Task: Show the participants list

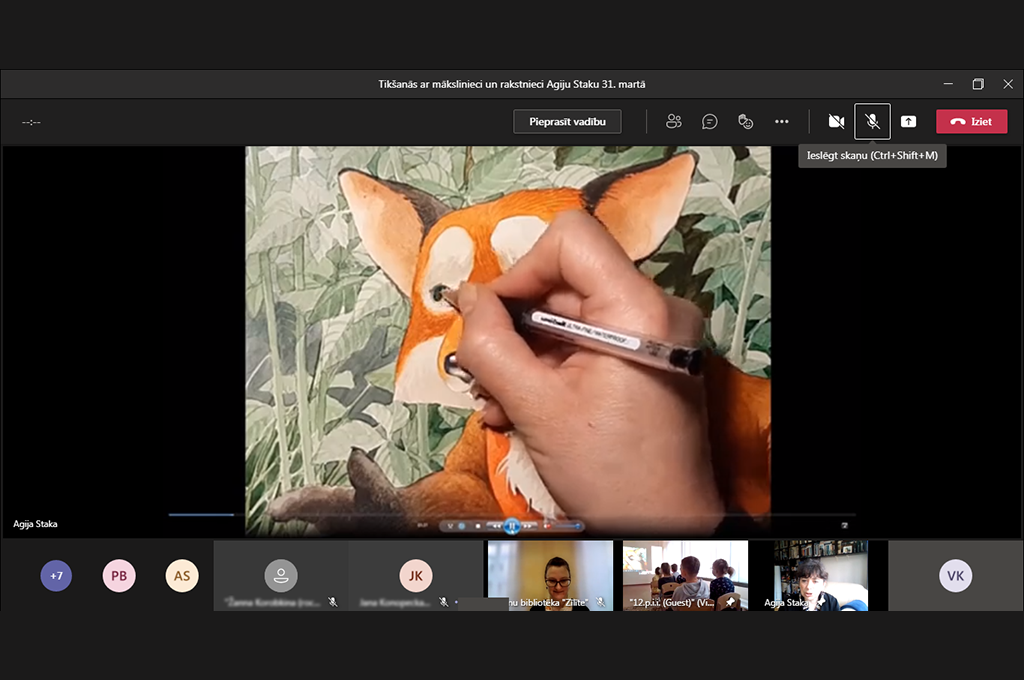Action: pyautogui.click(x=673, y=121)
